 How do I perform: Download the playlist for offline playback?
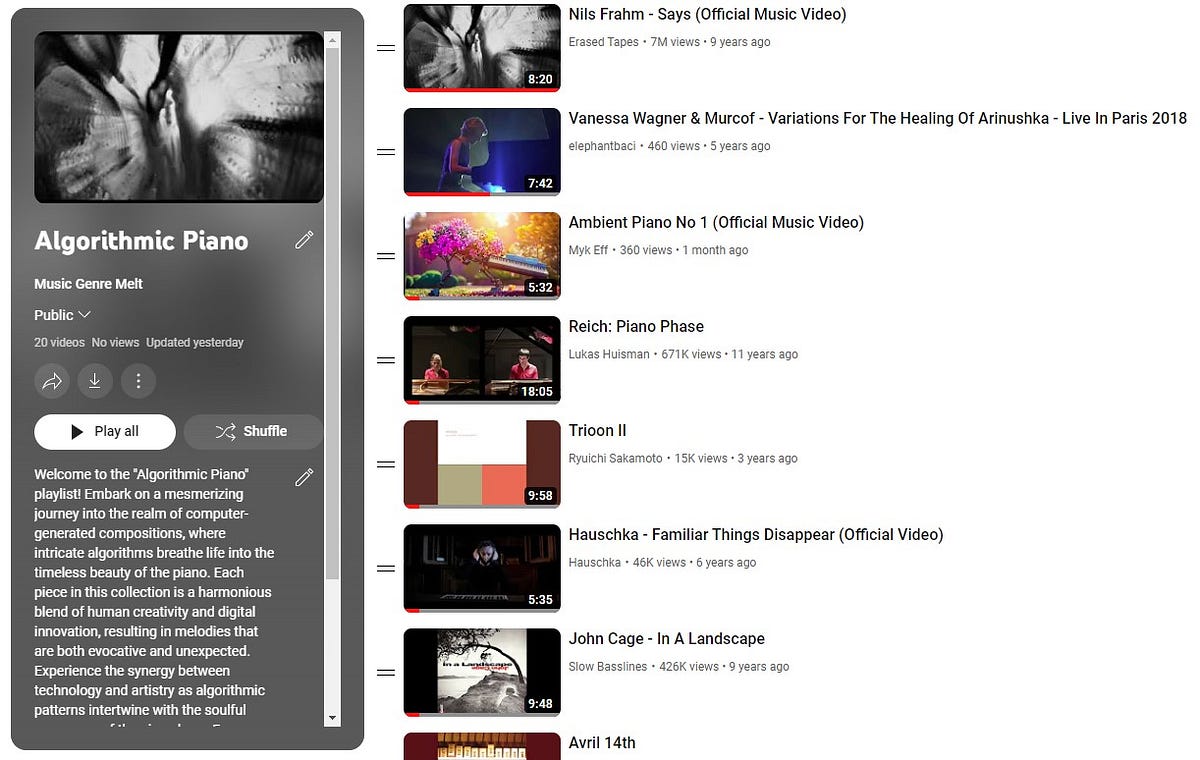95,381
